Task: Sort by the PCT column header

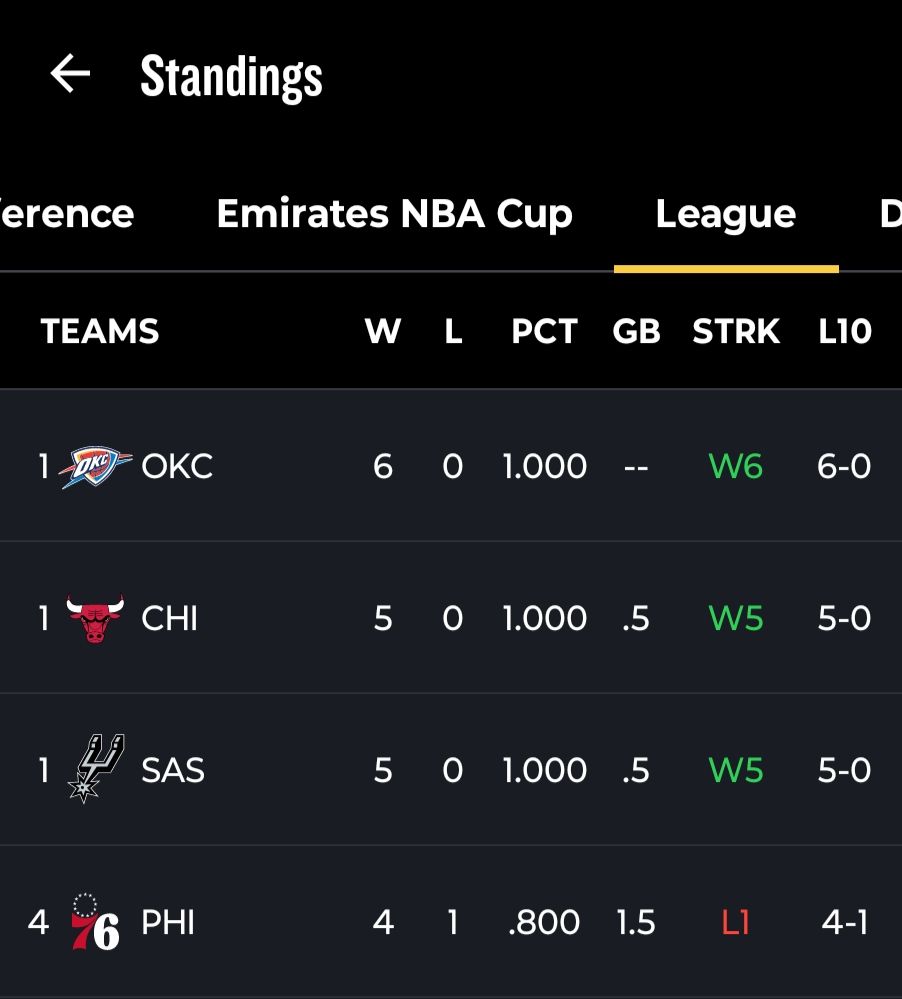Action: 544,331
